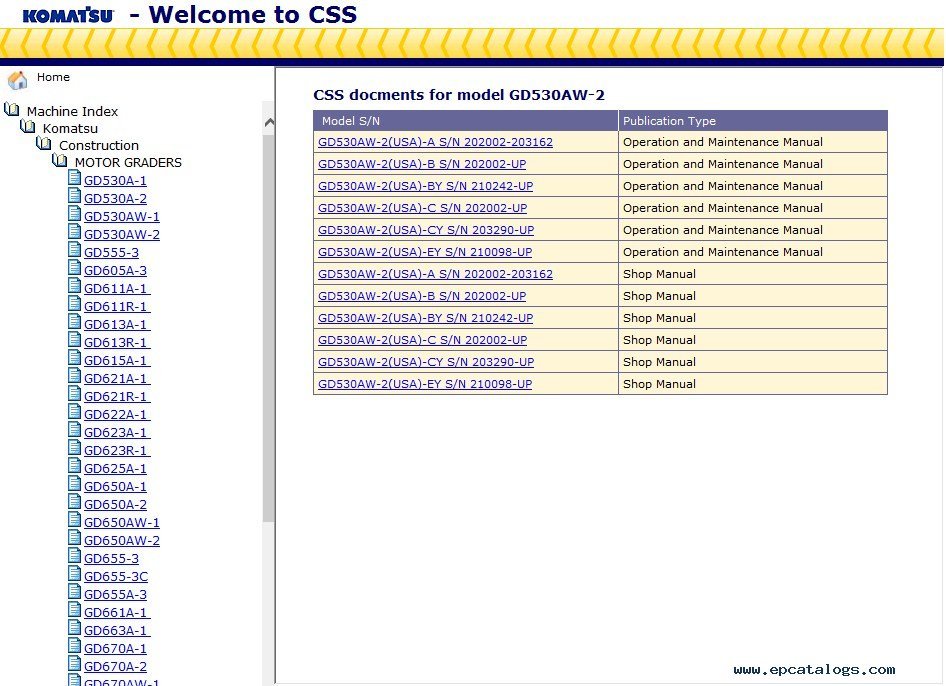Open GD530AW-2(USA)-BY Shop Manual link
Image resolution: width=946 pixels, height=686 pixels.
[x=425, y=319]
